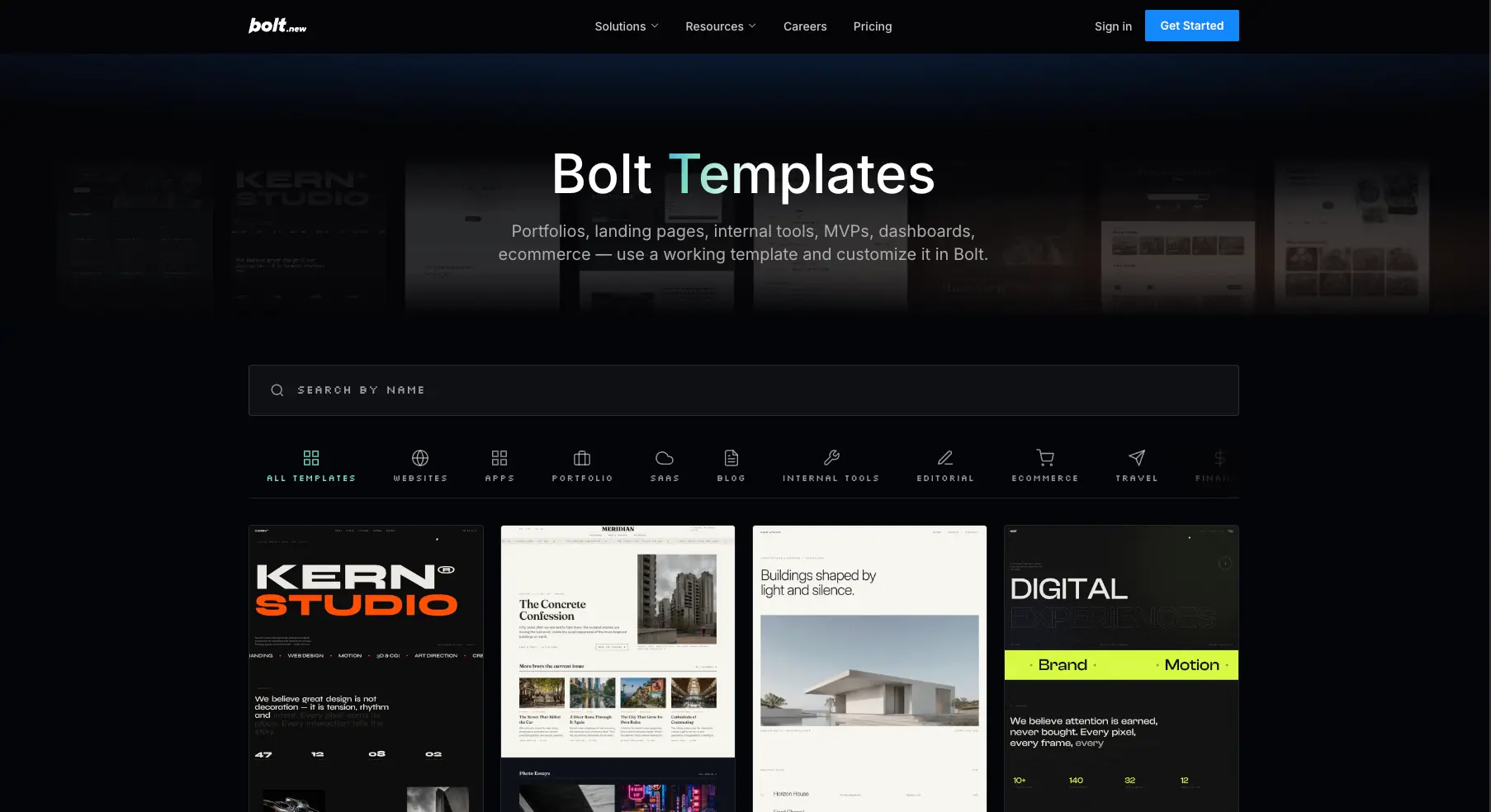Select the All Templates grid icon
This screenshot has height=812, width=1491.
[x=311, y=458]
